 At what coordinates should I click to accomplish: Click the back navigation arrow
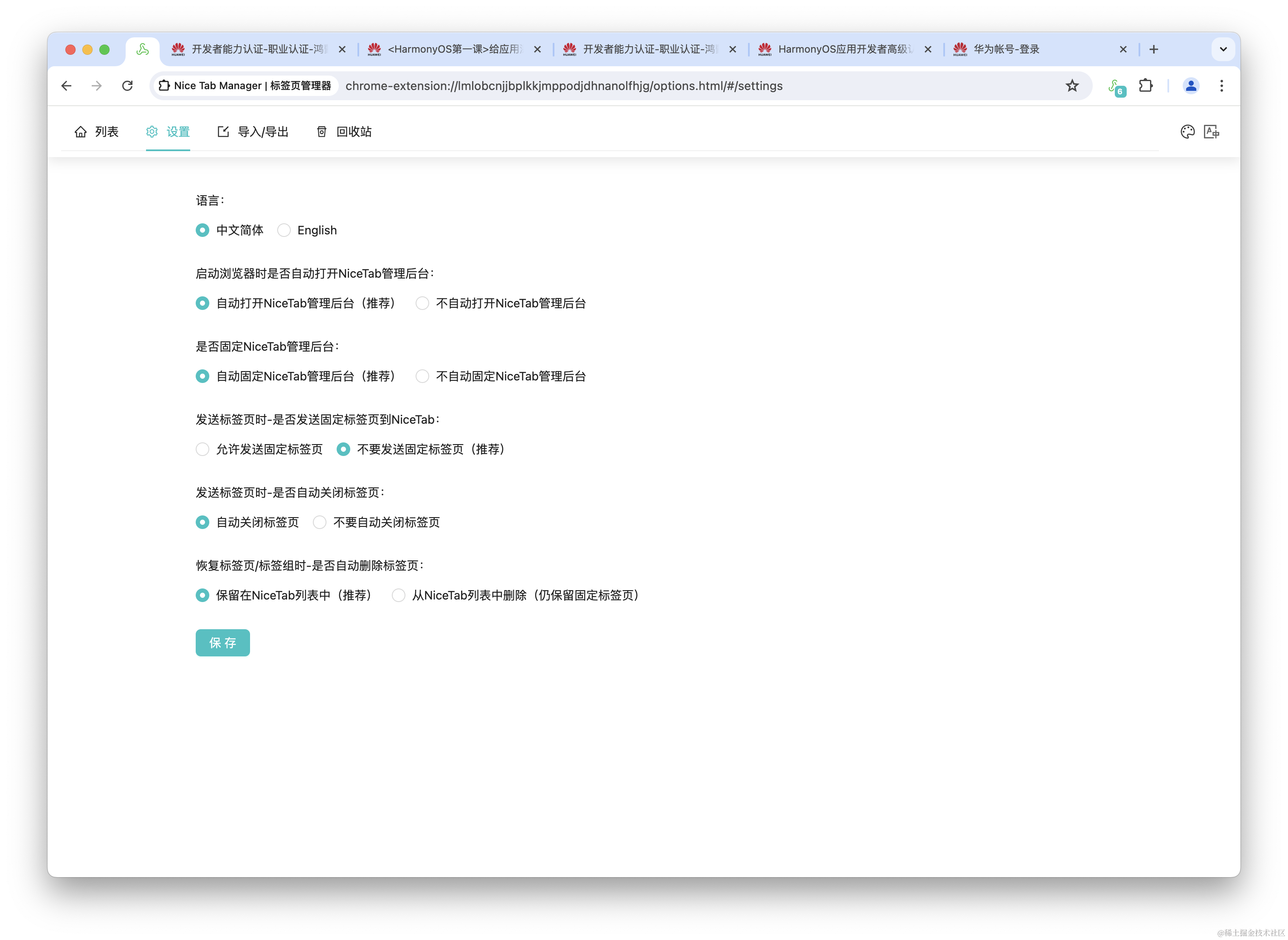tap(67, 86)
